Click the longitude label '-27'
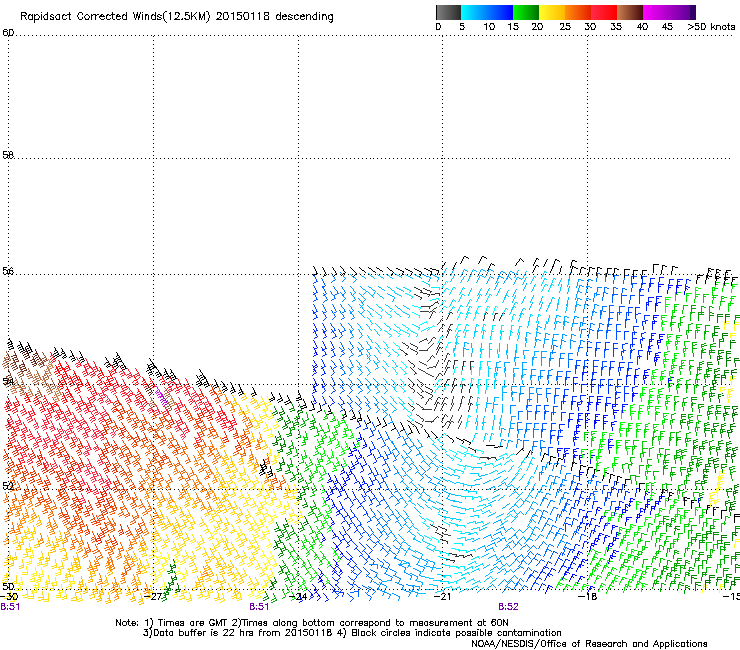 coord(154,597)
